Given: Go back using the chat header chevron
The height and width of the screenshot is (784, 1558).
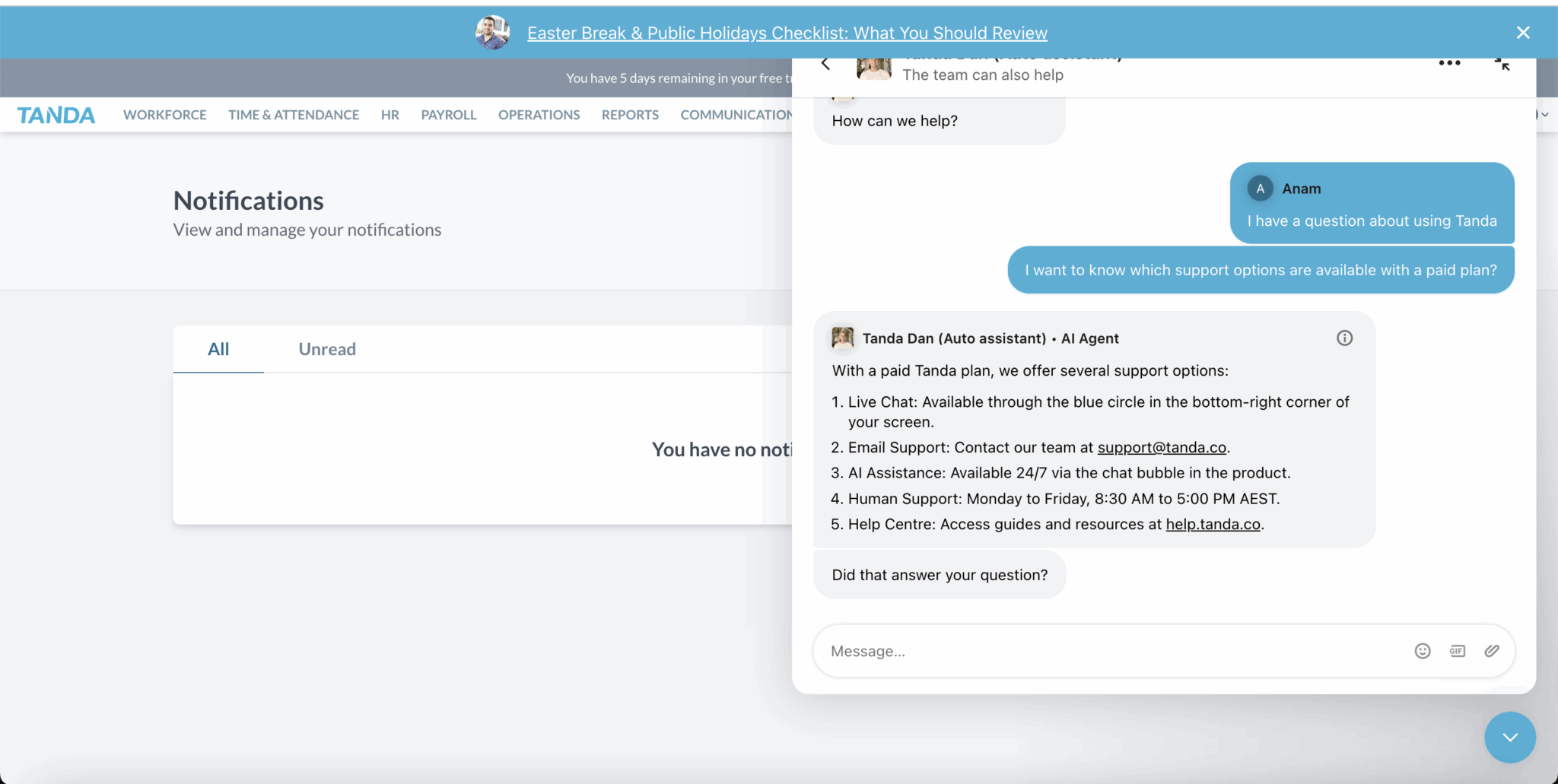Looking at the screenshot, I should point(825,63).
